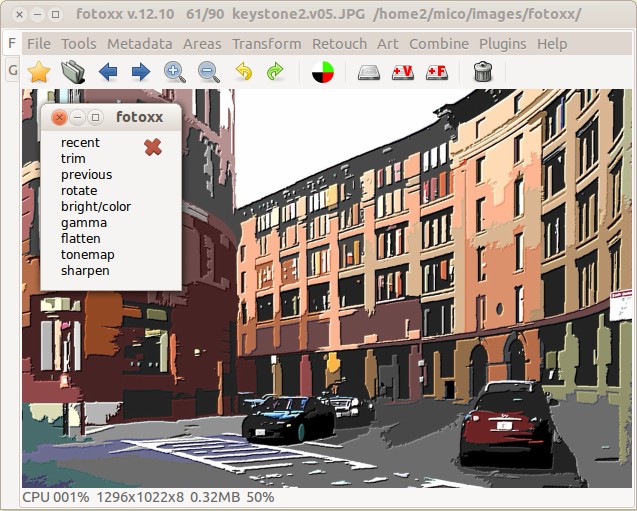Click the red X in recent list

point(153,147)
